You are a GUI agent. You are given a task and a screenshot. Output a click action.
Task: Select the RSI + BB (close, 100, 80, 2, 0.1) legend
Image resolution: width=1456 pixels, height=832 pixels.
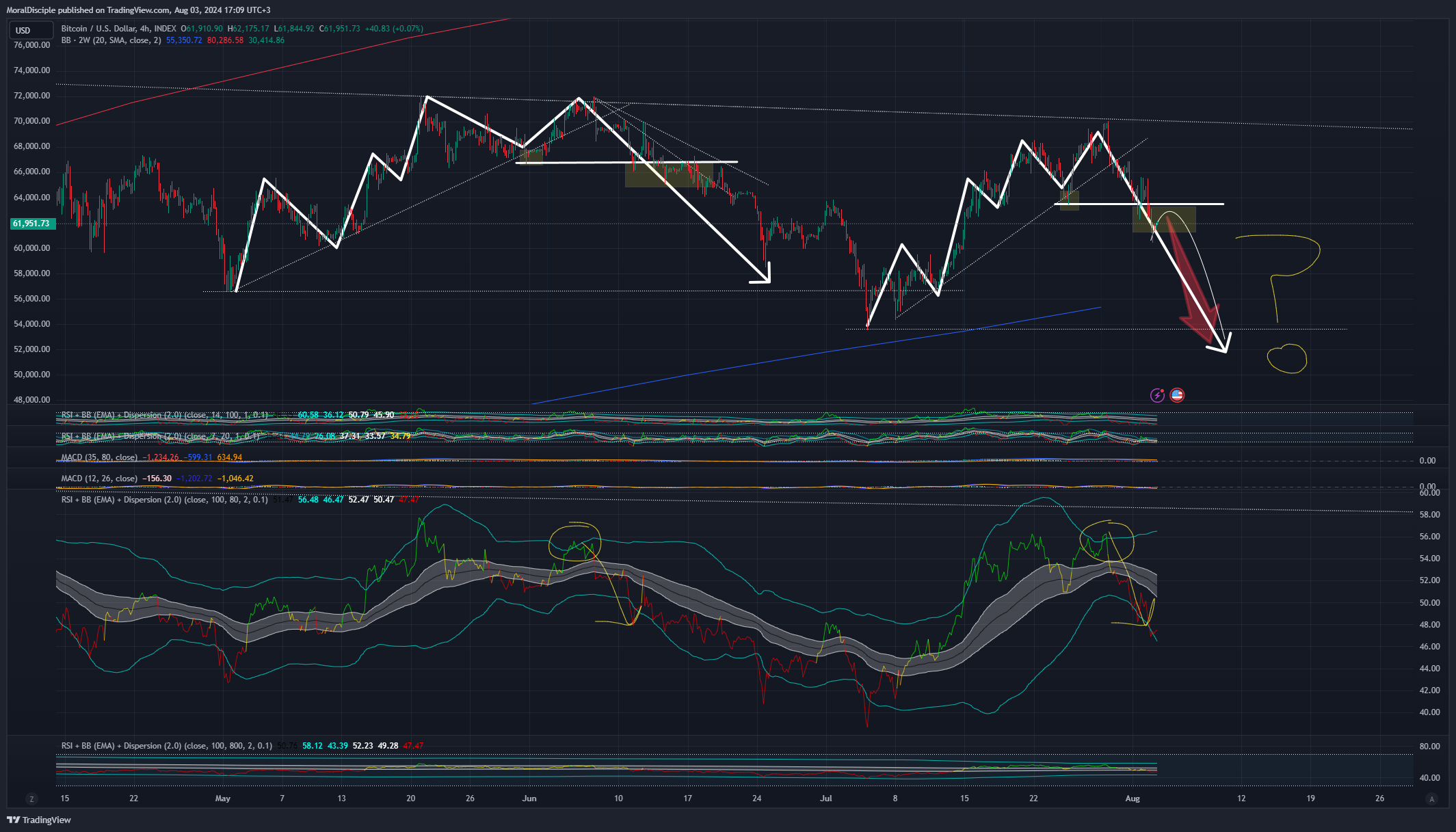[165, 500]
